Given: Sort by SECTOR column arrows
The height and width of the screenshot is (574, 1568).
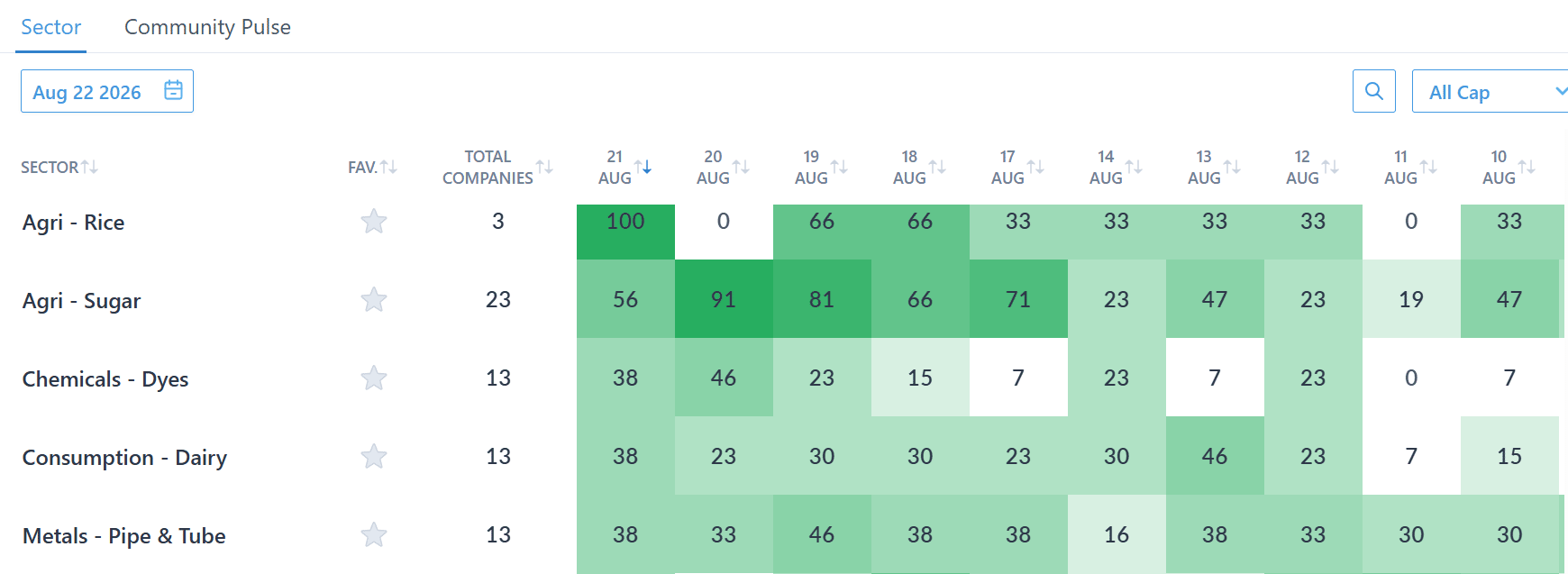Looking at the screenshot, I should click(x=89, y=167).
